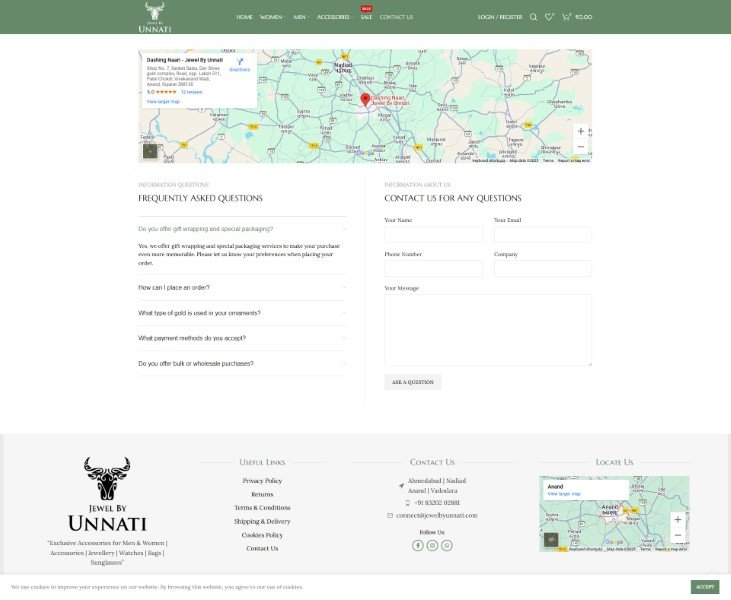
Task: Click 'View larger map' on main map card
Action: click(163, 102)
